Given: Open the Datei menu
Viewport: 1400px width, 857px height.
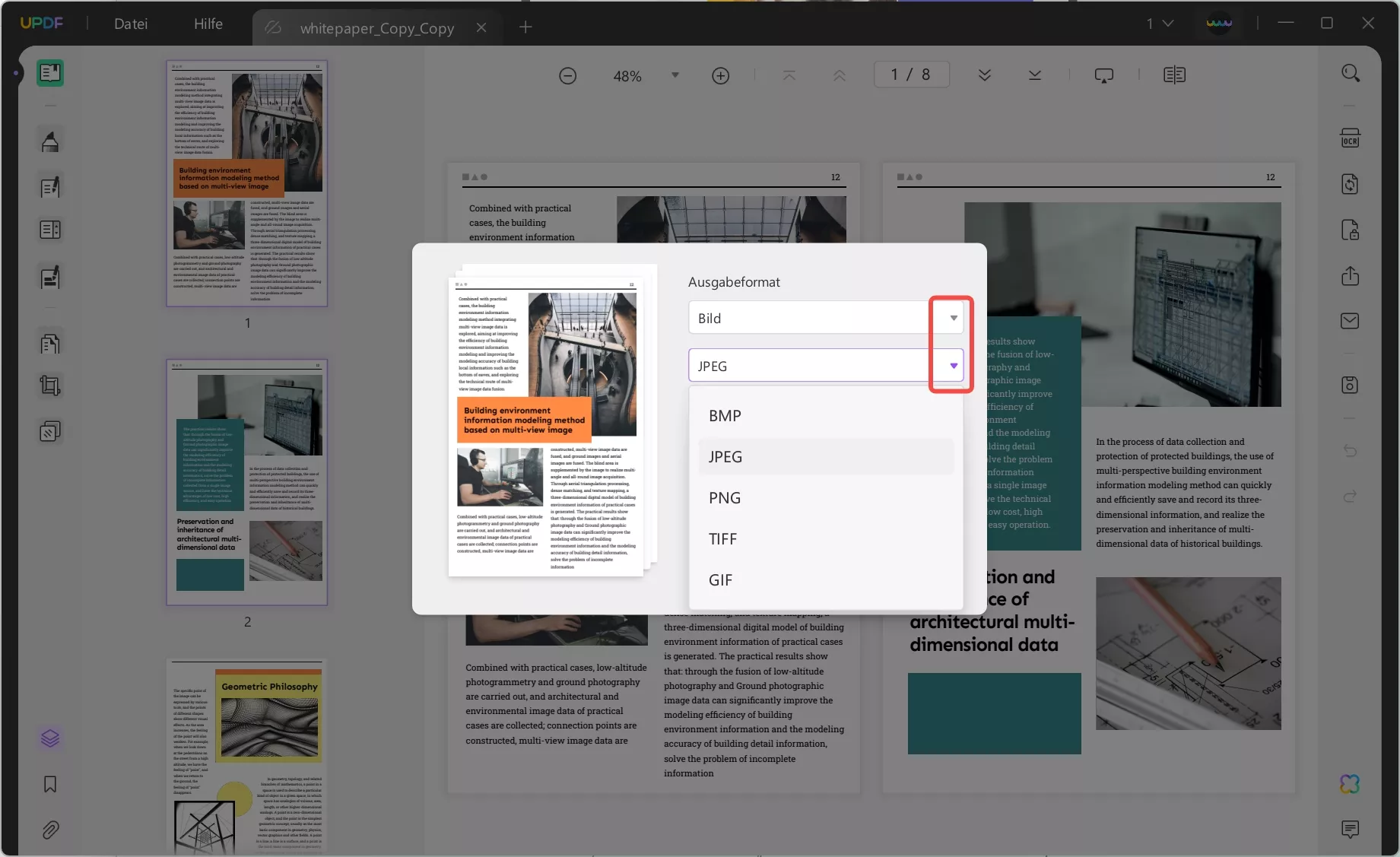Looking at the screenshot, I should [x=131, y=24].
